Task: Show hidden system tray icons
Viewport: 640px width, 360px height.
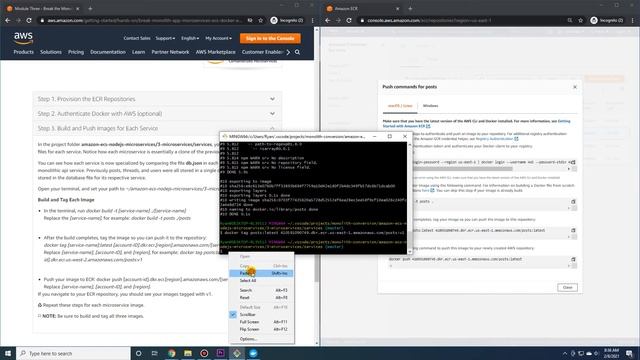Action: (564, 353)
